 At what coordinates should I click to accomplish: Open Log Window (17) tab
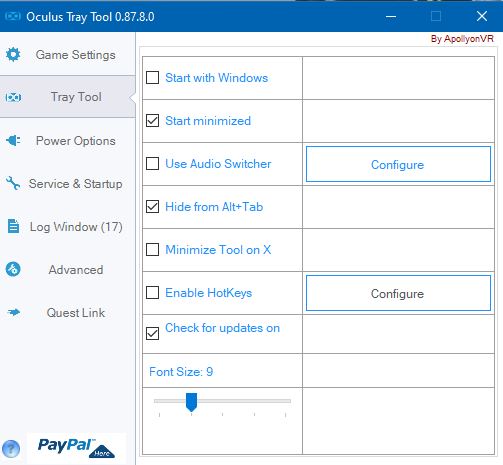pos(68,227)
